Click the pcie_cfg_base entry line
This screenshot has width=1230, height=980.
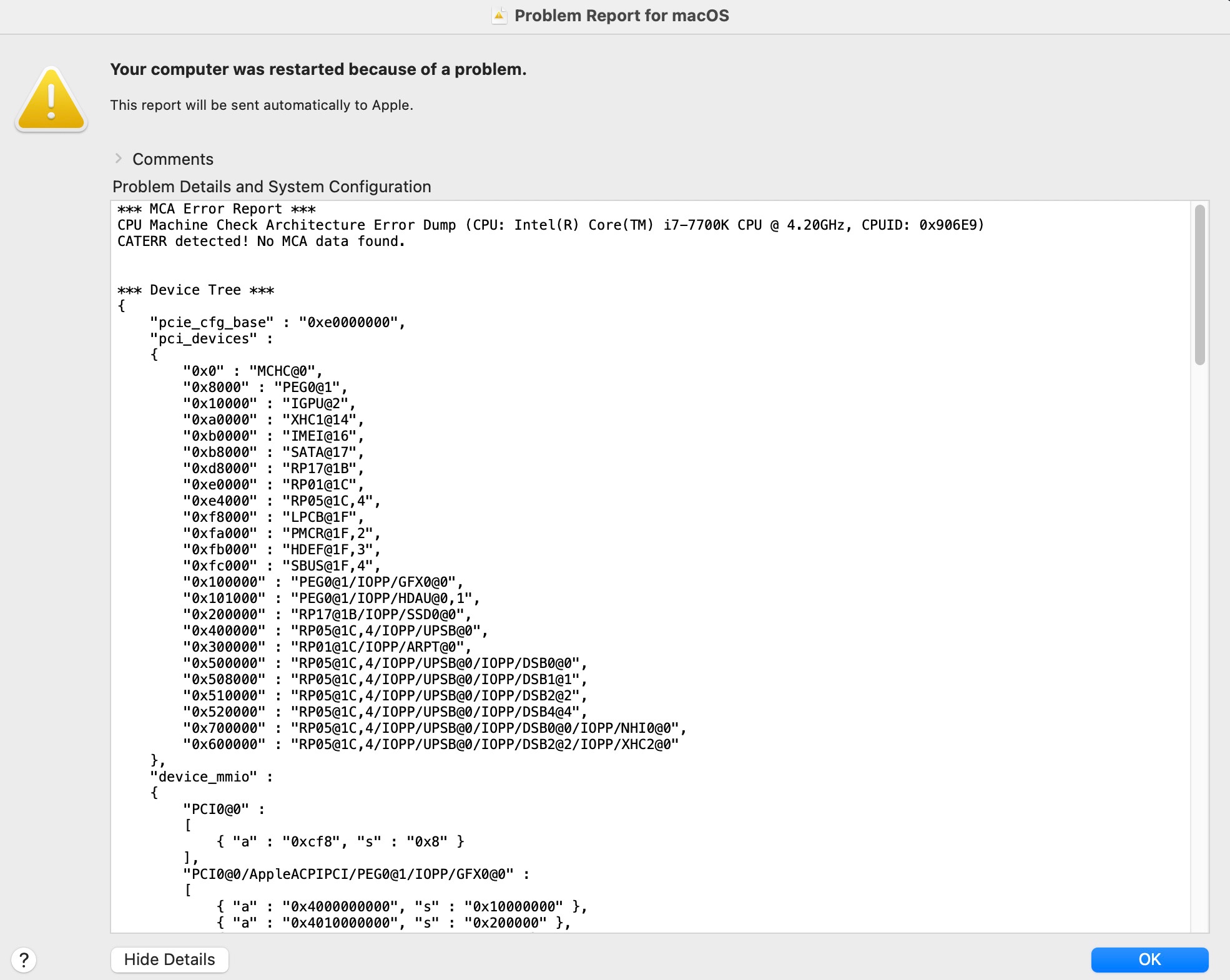coord(277,323)
